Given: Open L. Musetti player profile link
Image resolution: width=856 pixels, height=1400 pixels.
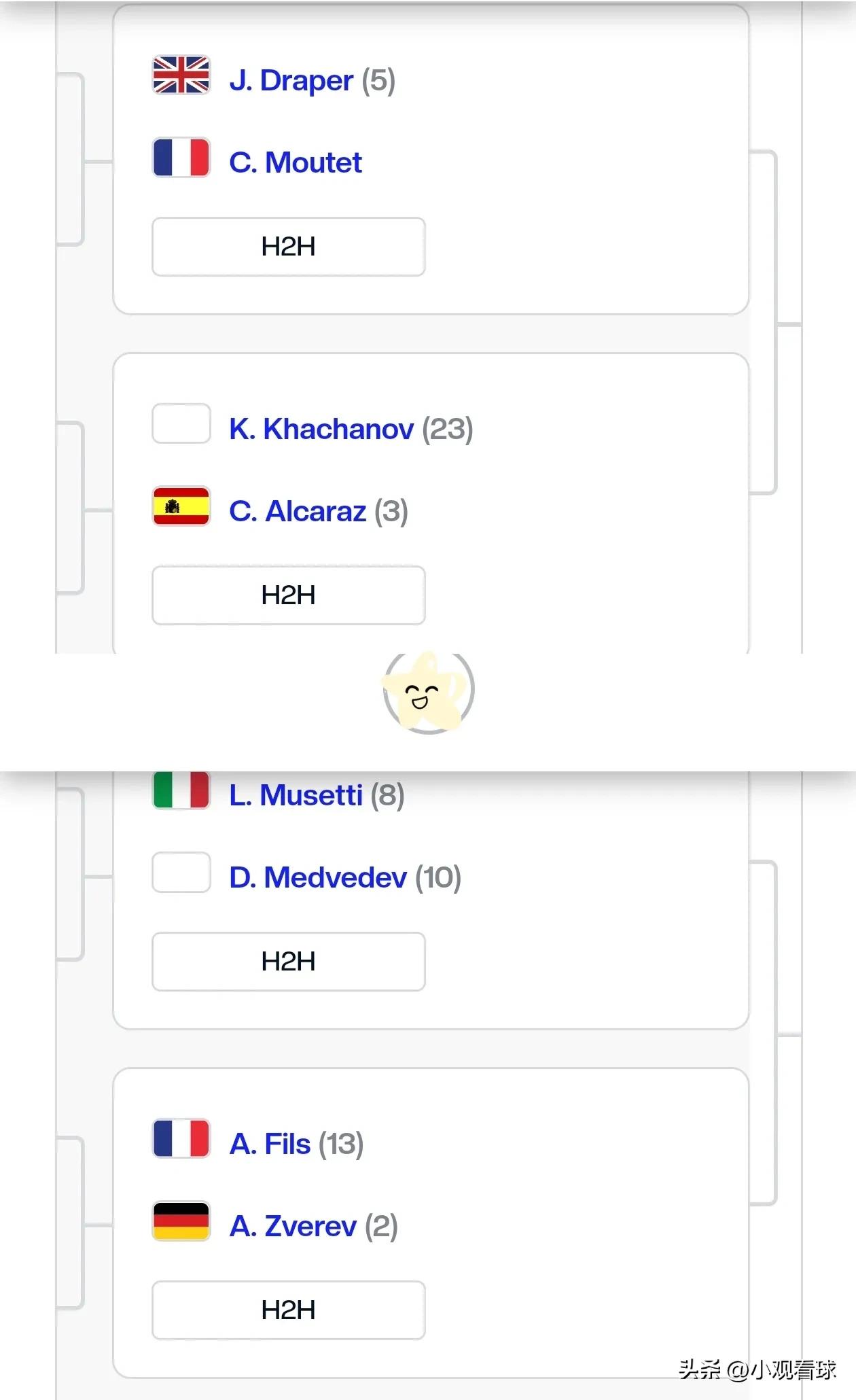Looking at the screenshot, I should [x=296, y=795].
